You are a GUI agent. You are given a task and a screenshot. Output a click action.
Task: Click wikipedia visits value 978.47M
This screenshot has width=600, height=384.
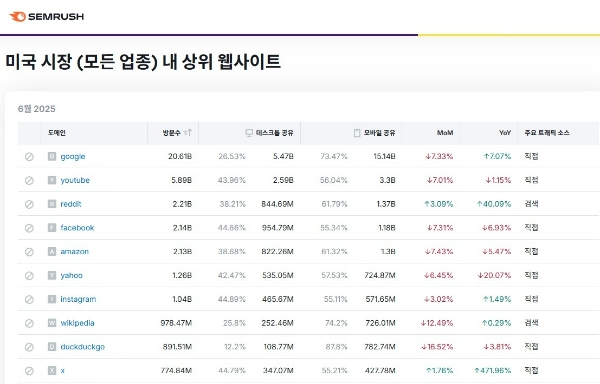pos(176,323)
